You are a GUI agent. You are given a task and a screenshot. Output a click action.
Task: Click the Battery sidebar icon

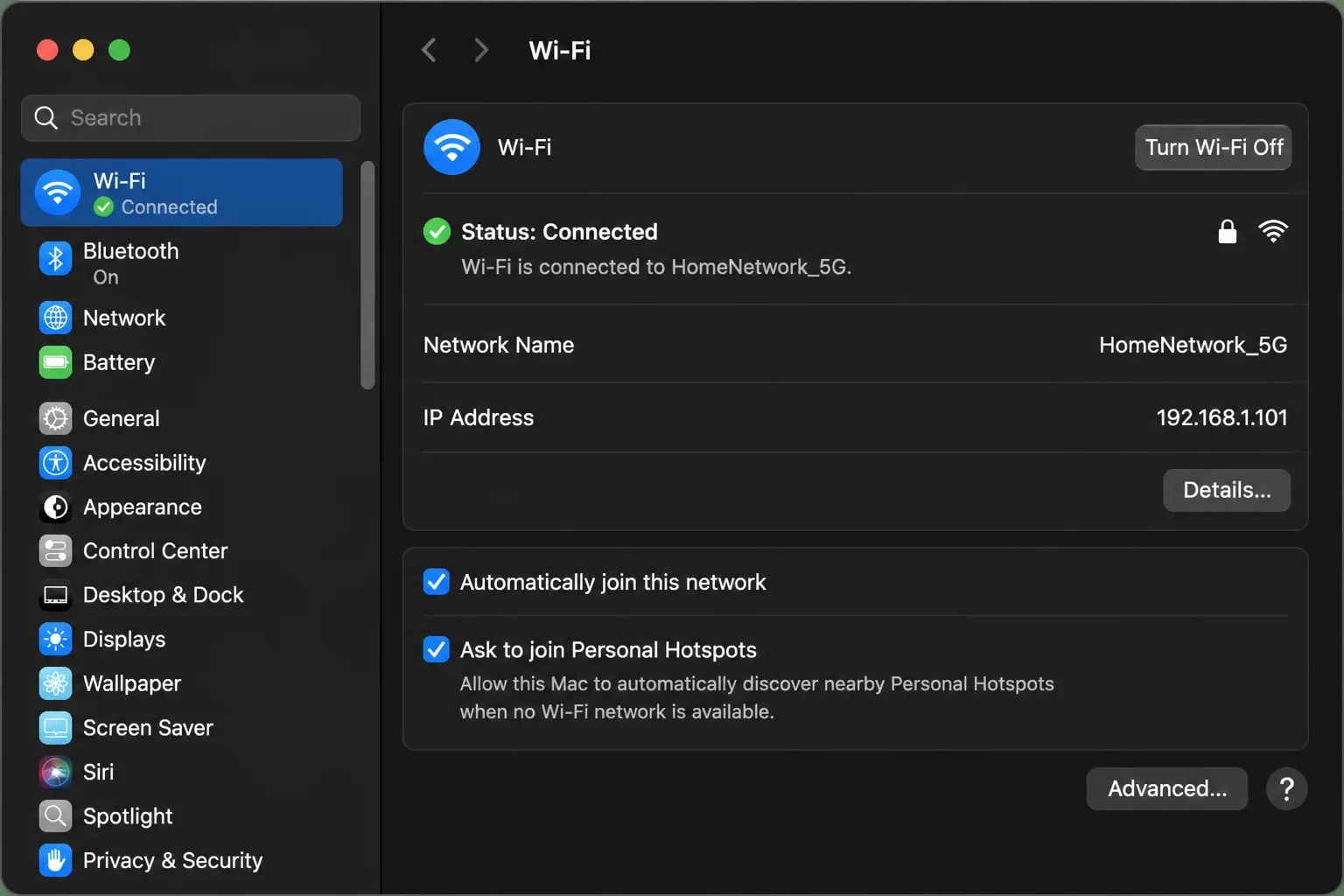pyautogui.click(x=56, y=362)
